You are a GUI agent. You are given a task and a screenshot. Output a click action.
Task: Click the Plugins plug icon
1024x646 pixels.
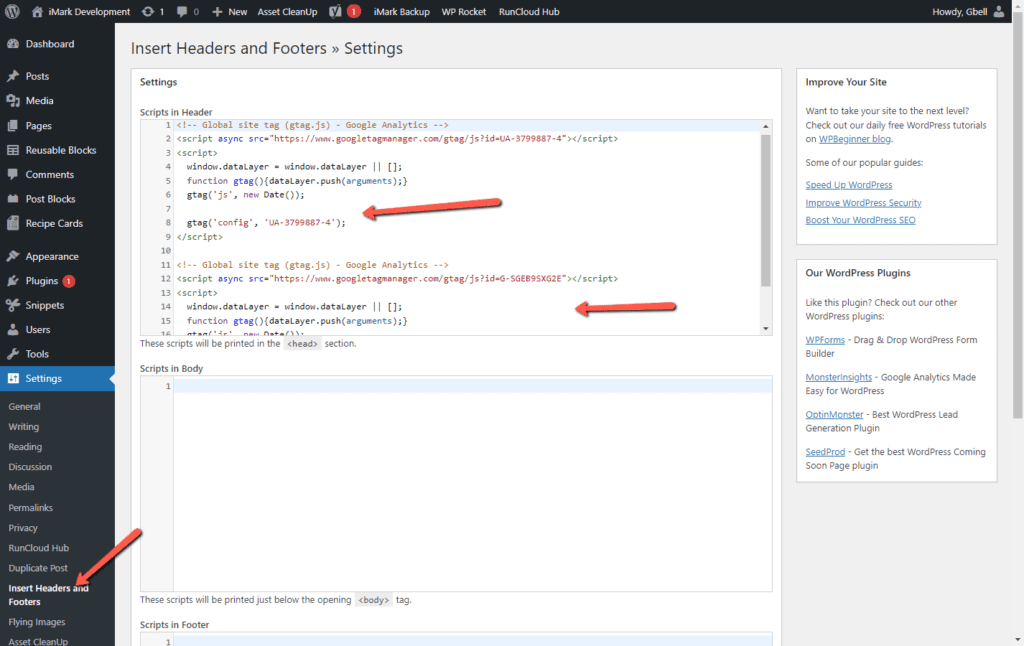(x=13, y=281)
